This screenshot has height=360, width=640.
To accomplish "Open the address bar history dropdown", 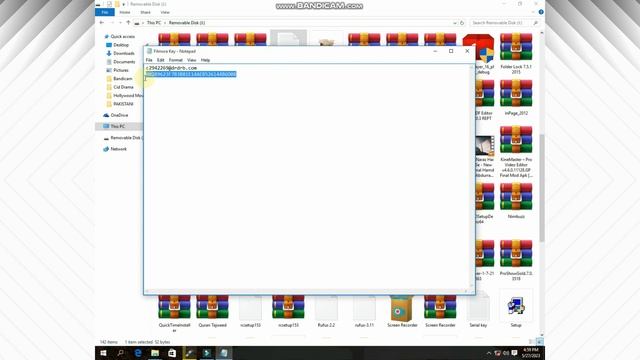I will pyautogui.click(x=455, y=23).
